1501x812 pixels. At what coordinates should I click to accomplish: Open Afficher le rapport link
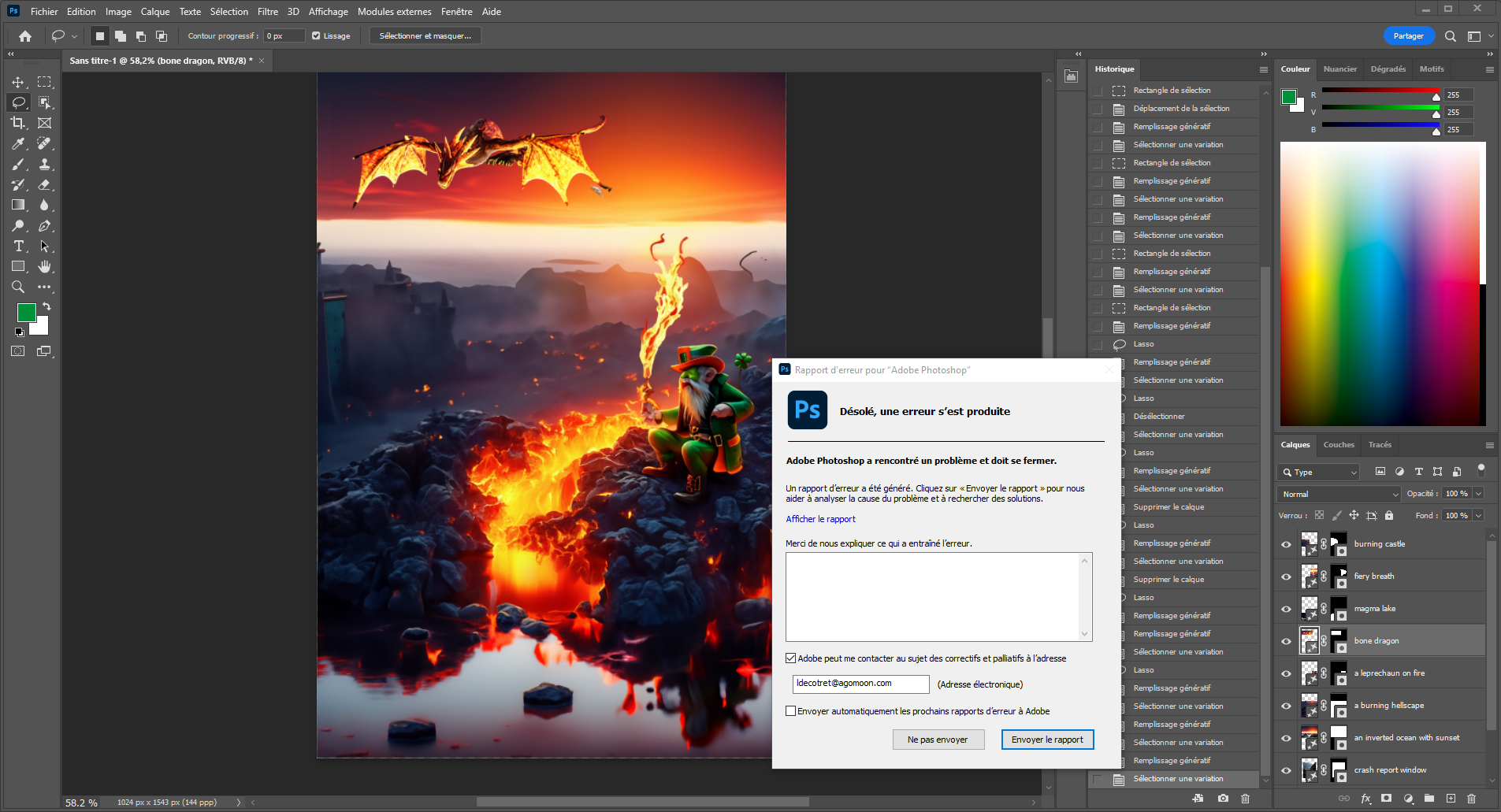(820, 519)
